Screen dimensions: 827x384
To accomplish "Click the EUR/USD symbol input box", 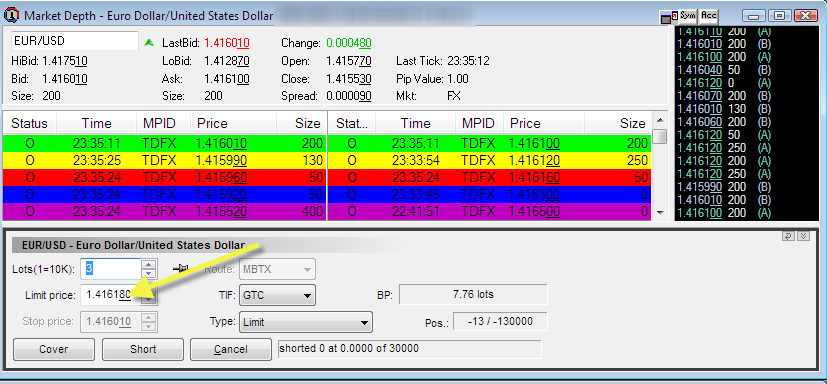I will (x=74, y=41).
